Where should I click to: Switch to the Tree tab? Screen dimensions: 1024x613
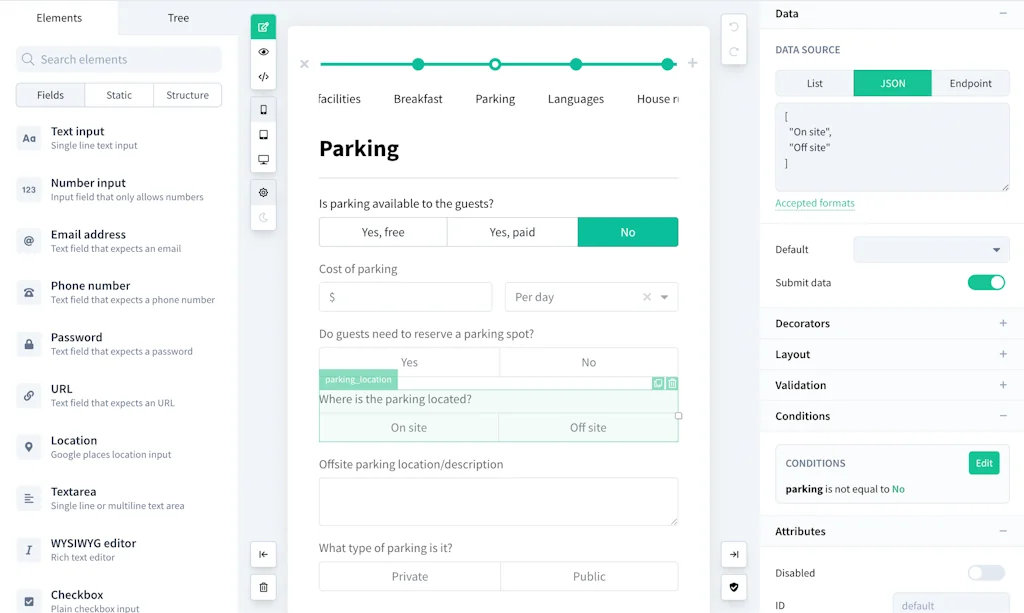(x=177, y=17)
